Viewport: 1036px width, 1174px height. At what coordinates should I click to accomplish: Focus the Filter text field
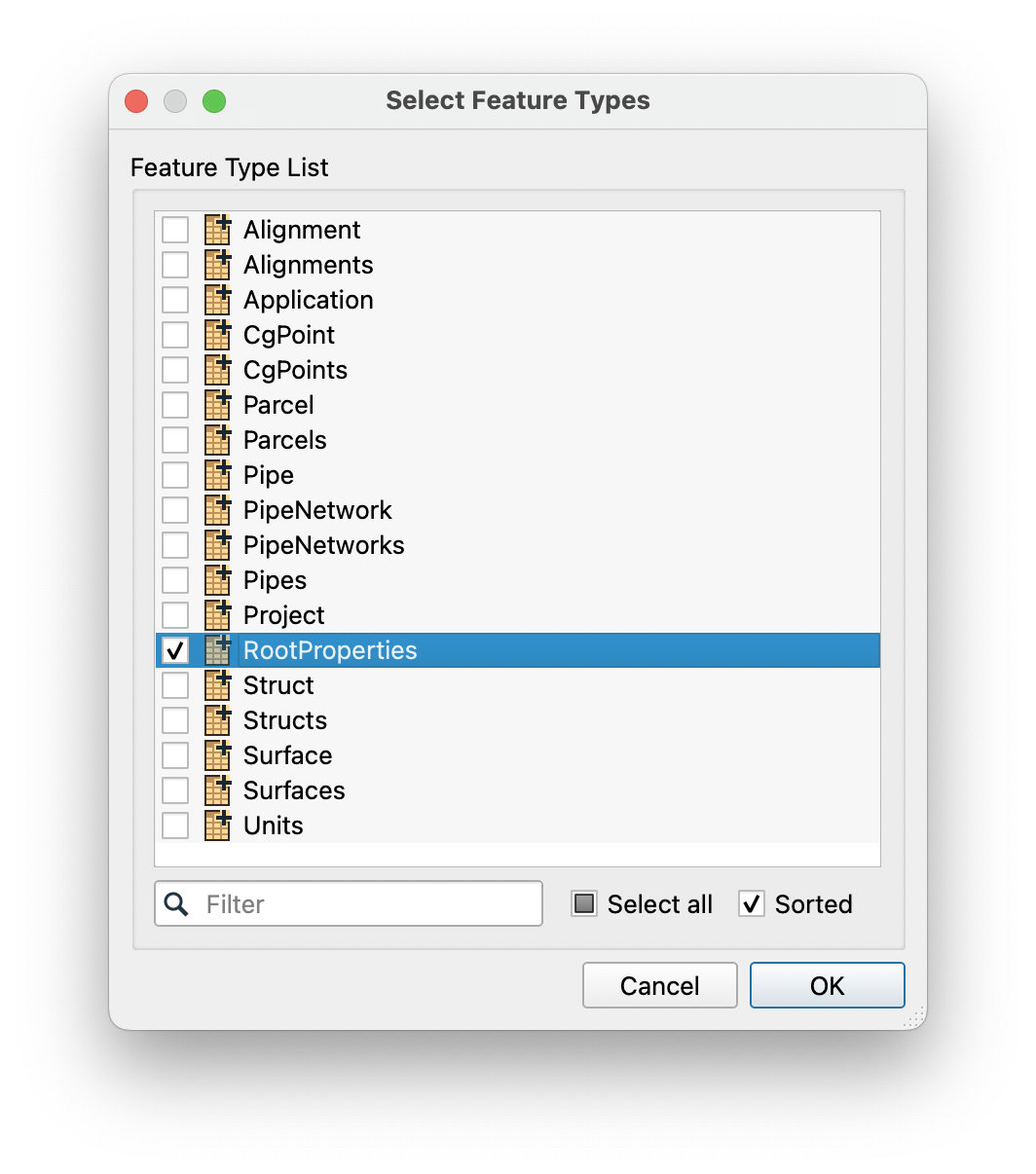coord(349,904)
